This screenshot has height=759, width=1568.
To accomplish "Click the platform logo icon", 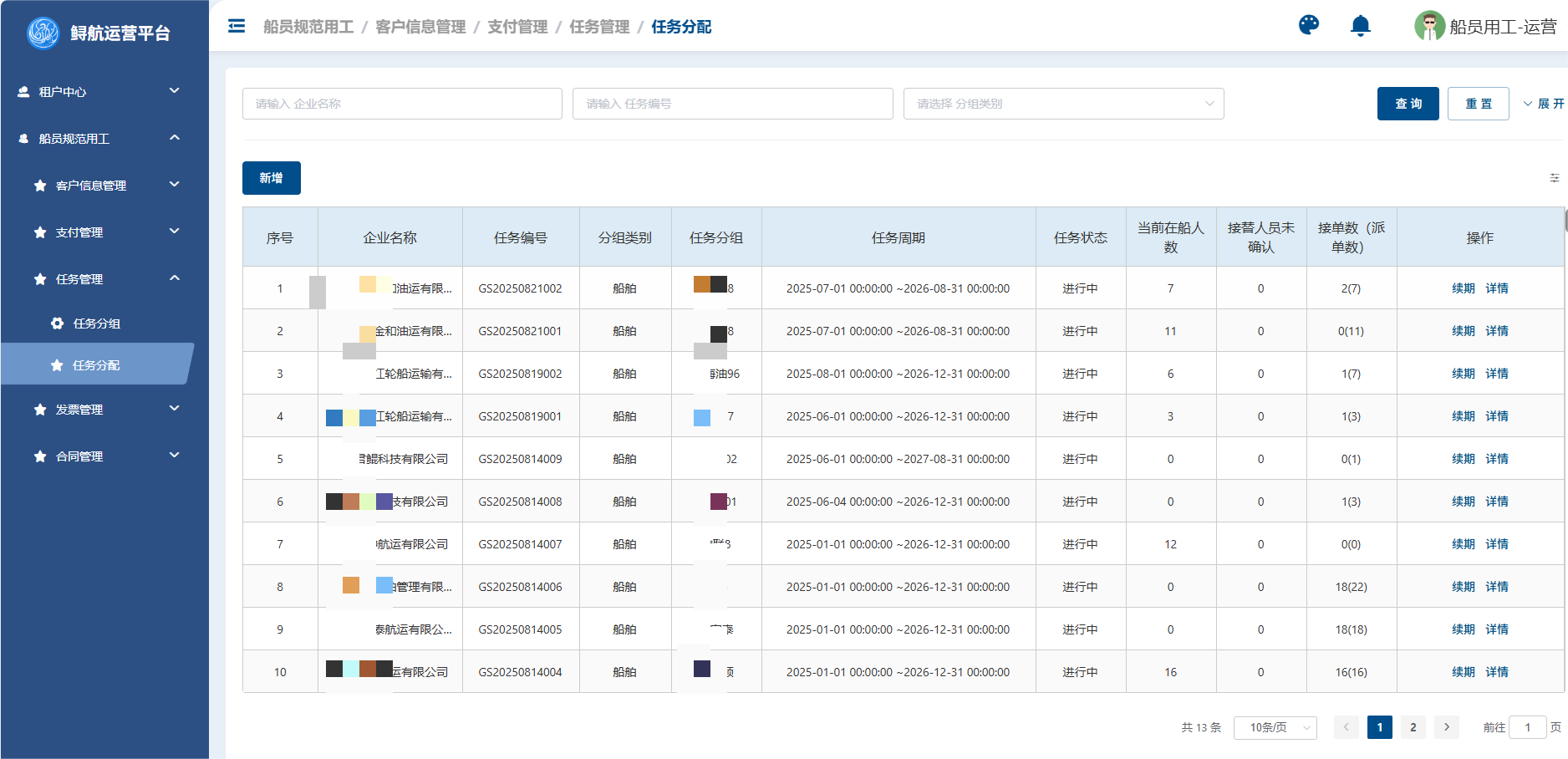I will point(43,33).
